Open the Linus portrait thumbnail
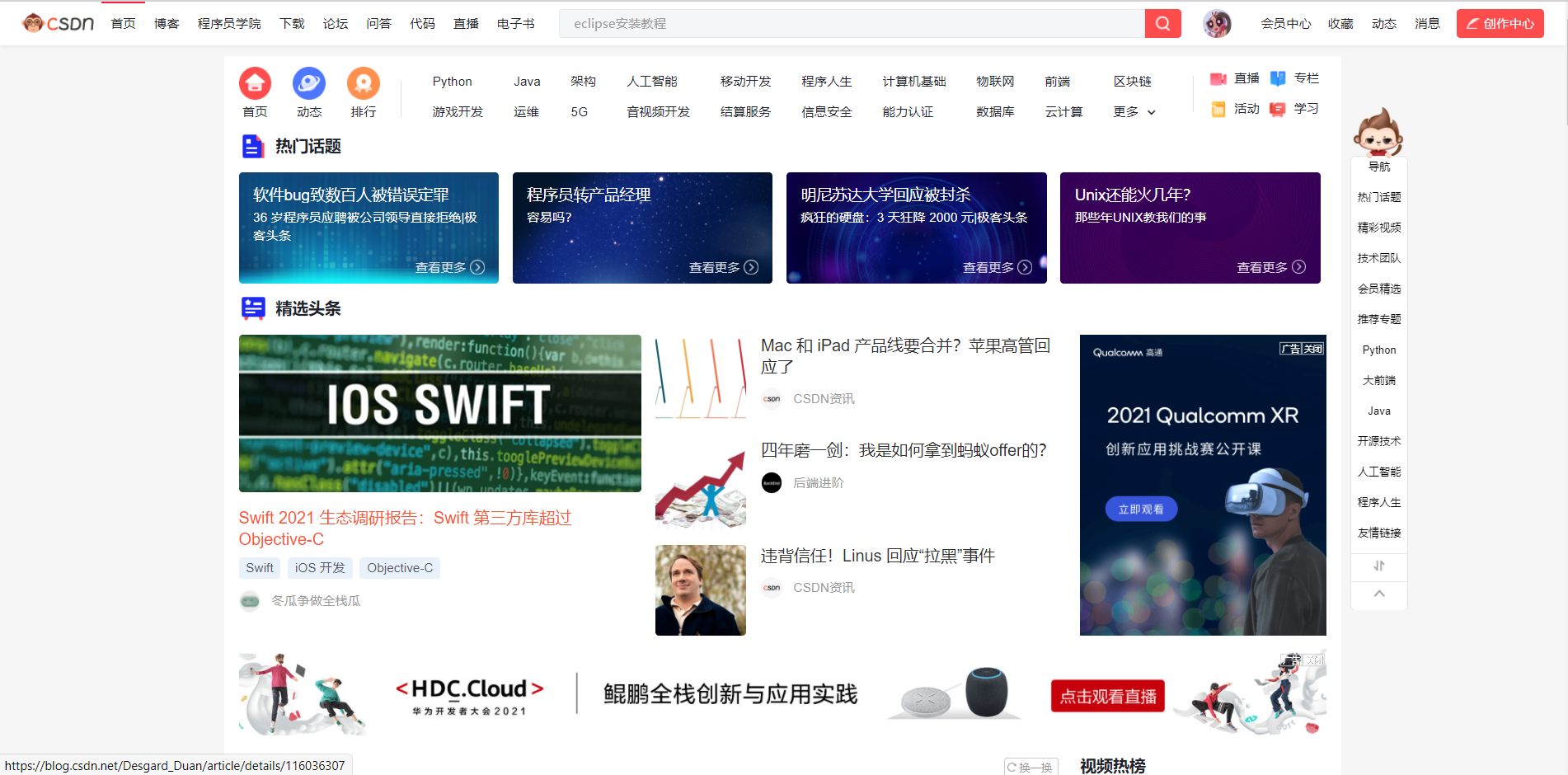Image resolution: width=1568 pixels, height=775 pixels. 701,590
